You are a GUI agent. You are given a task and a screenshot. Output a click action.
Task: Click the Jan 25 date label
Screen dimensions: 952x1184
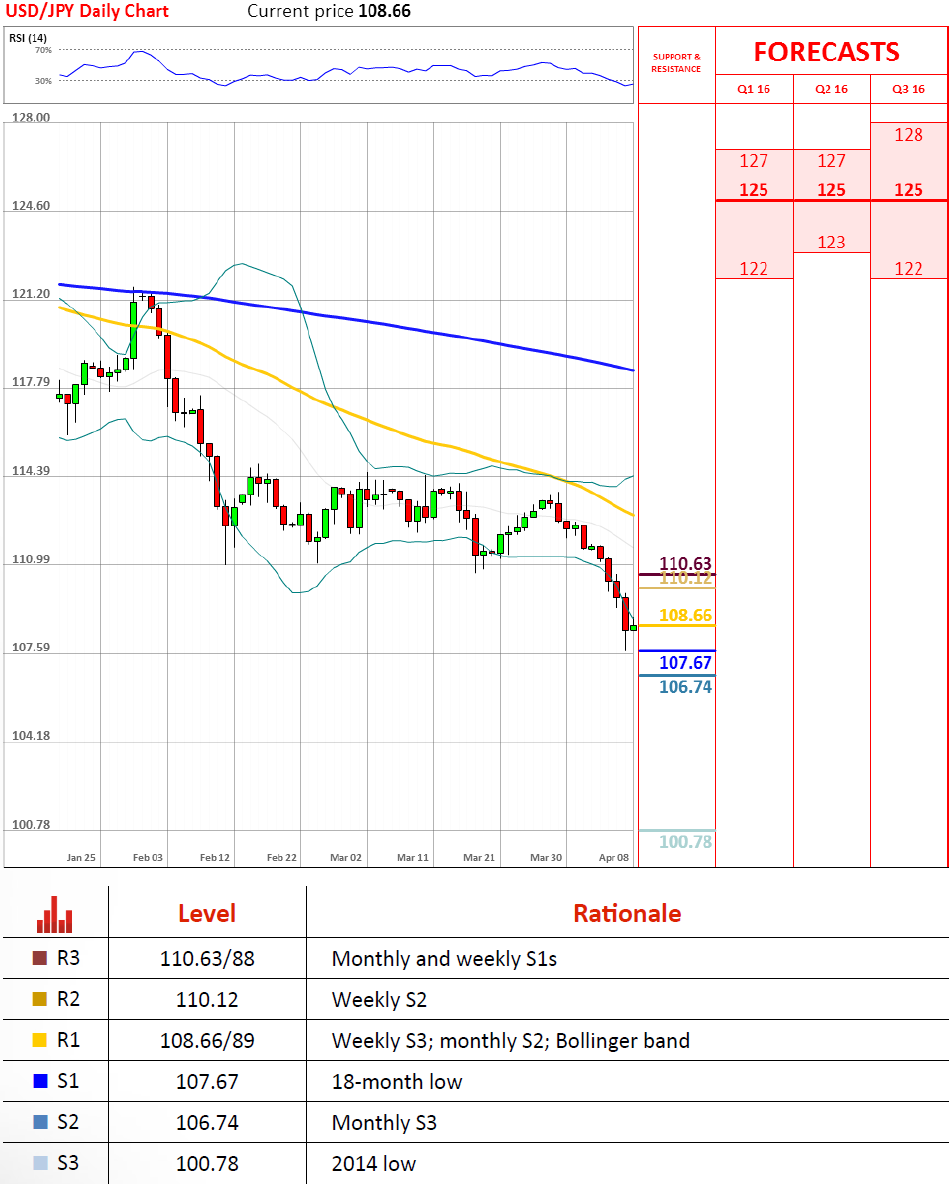(81, 858)
